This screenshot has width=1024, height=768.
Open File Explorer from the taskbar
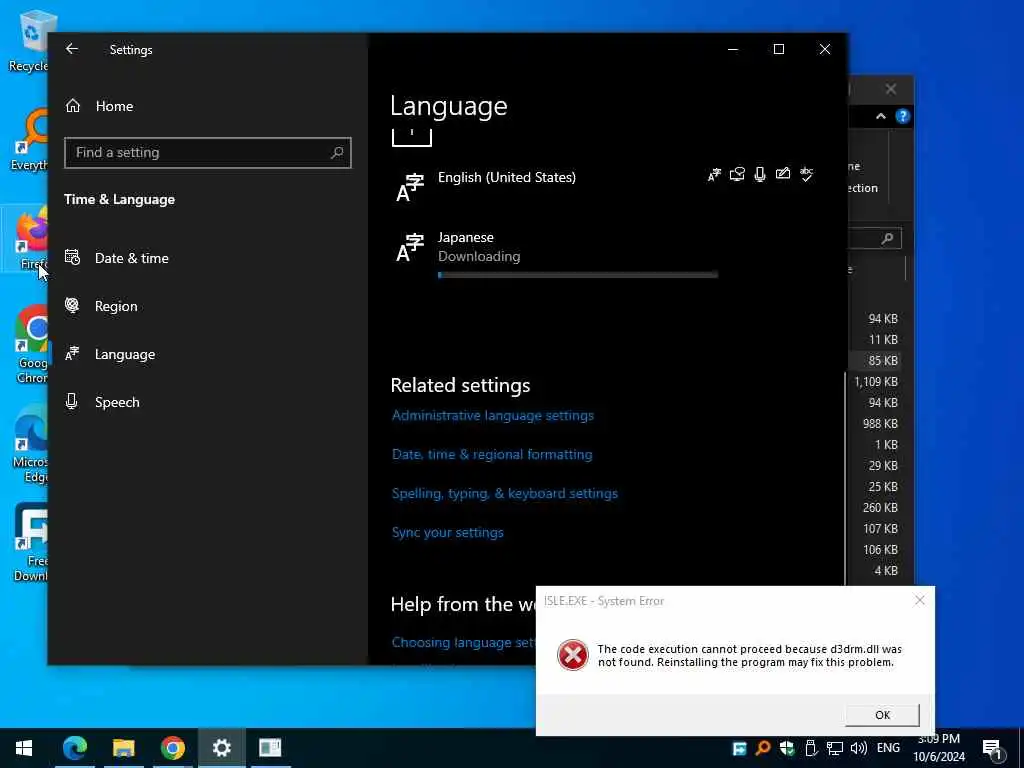[x=123, y=748]
